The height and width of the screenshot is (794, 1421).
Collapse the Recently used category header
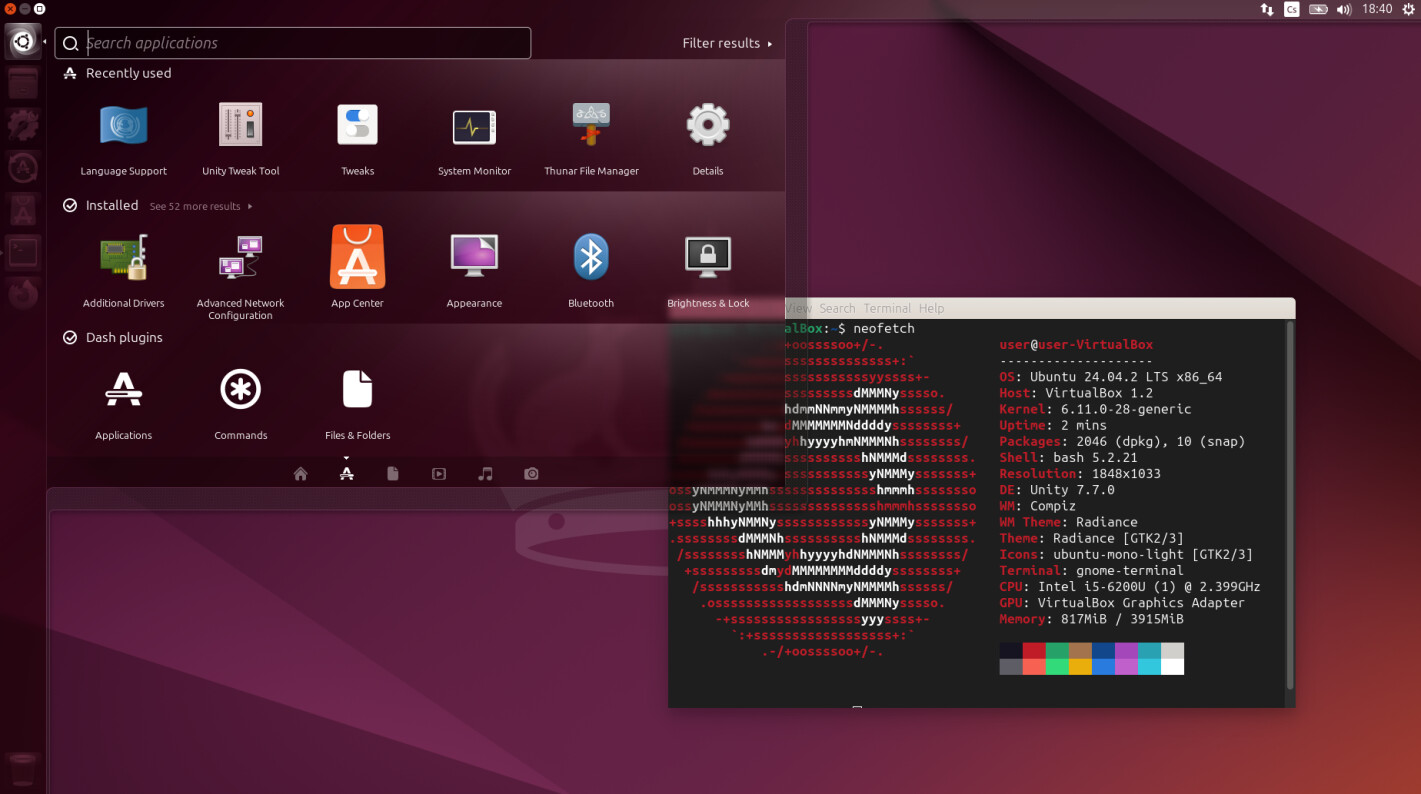[128, 73]
